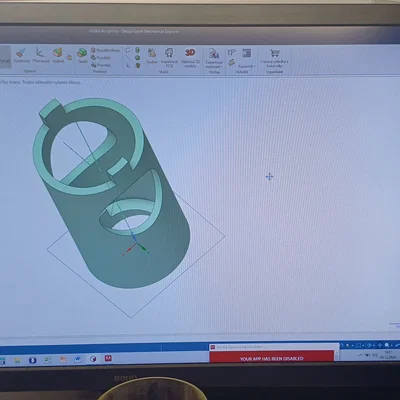Screen dimensions: 400x400
Task: Insert a file with Soubor
Action: click(152, 56)
